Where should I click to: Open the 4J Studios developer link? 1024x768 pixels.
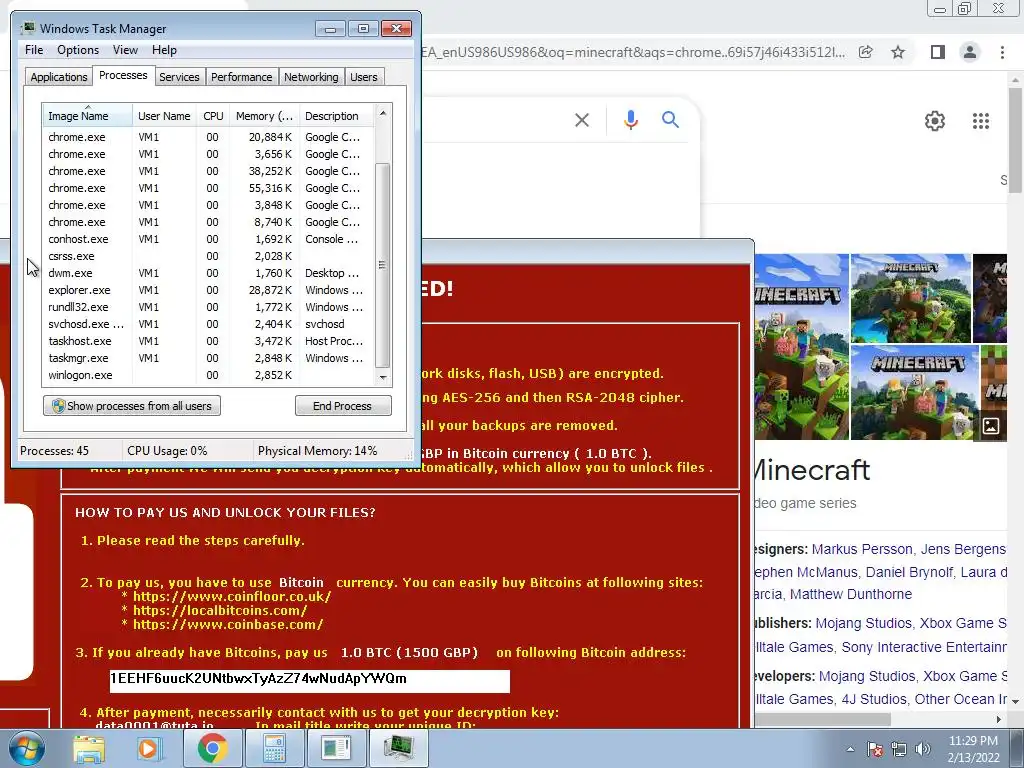point(874,699)
